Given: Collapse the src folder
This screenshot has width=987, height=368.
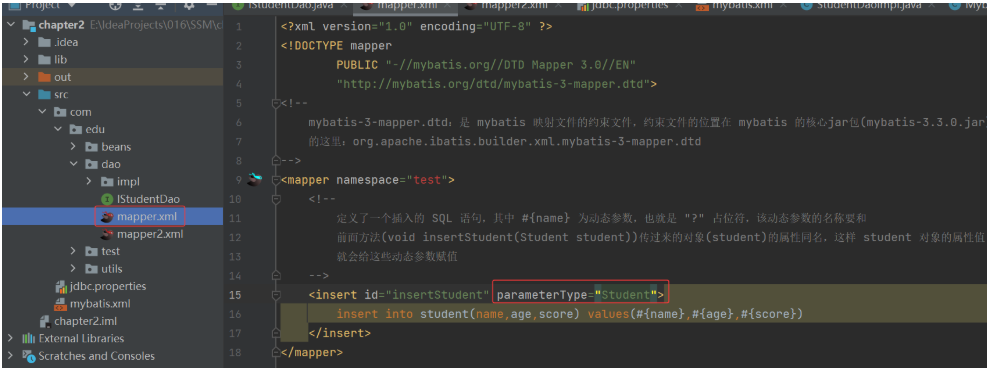Looking at the screenshot, I should point(26,95).
